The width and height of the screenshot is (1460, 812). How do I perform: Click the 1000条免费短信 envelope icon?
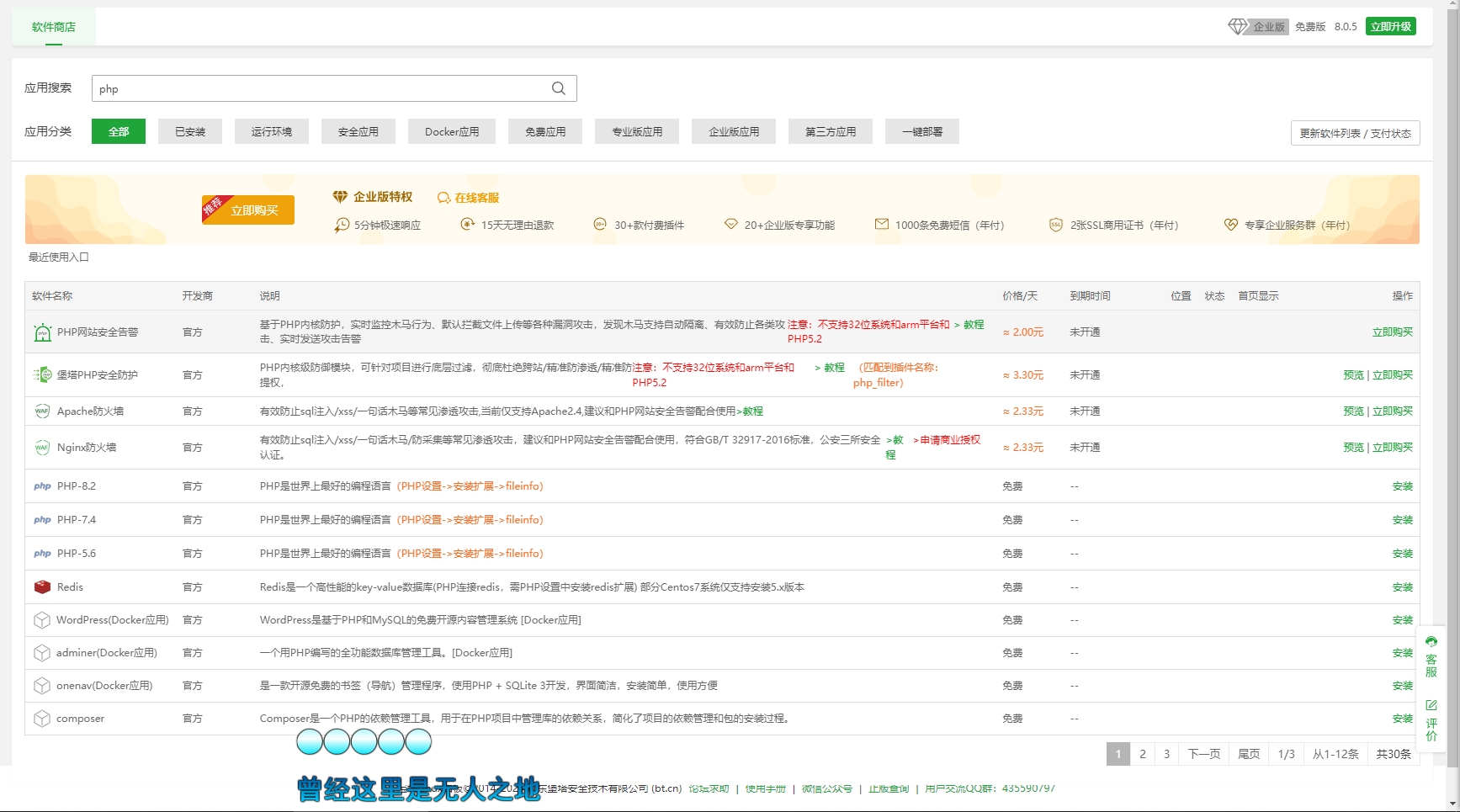882,224
